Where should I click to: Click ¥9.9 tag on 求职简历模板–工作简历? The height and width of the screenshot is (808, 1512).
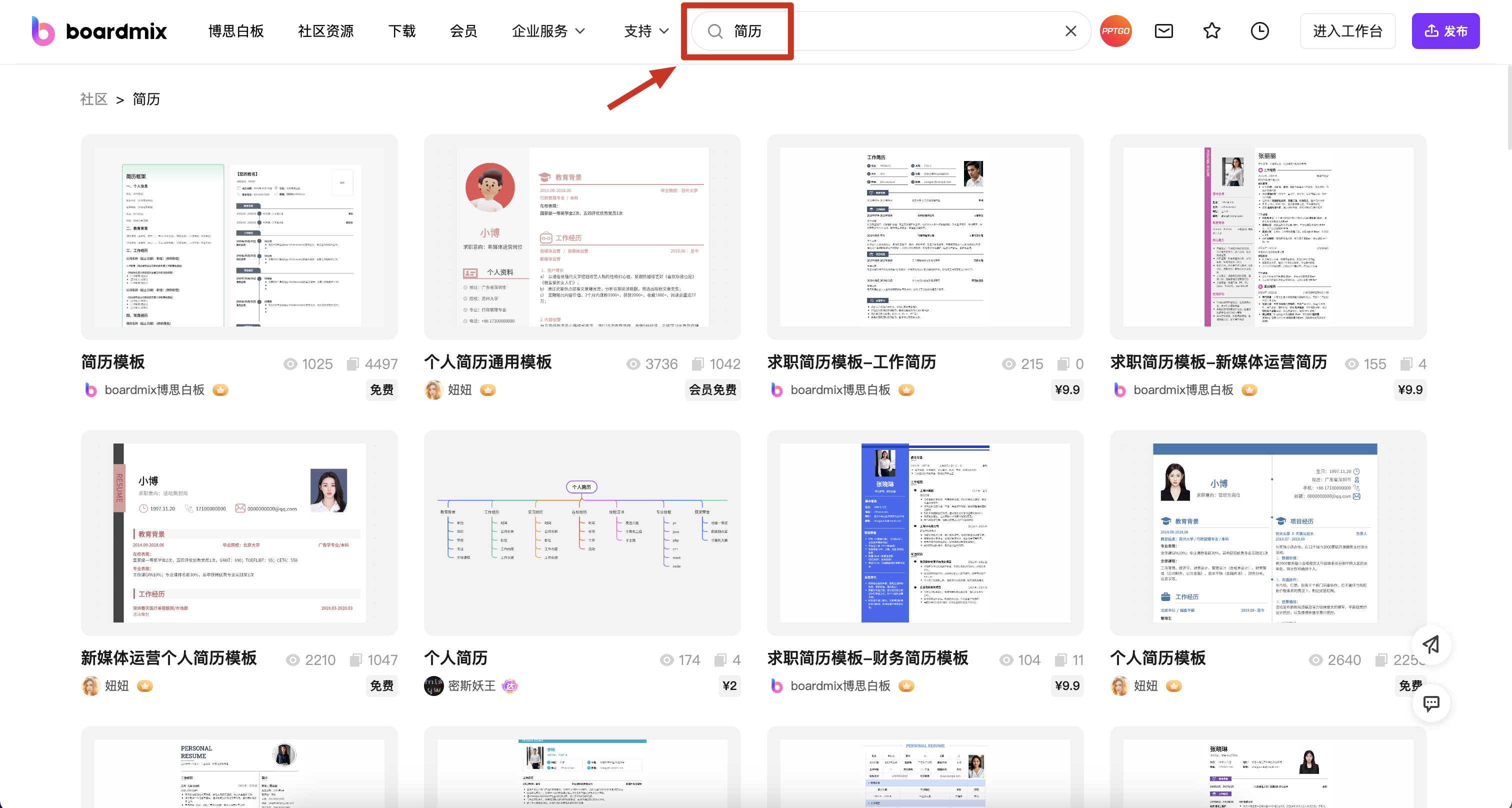coord(1067,389)
